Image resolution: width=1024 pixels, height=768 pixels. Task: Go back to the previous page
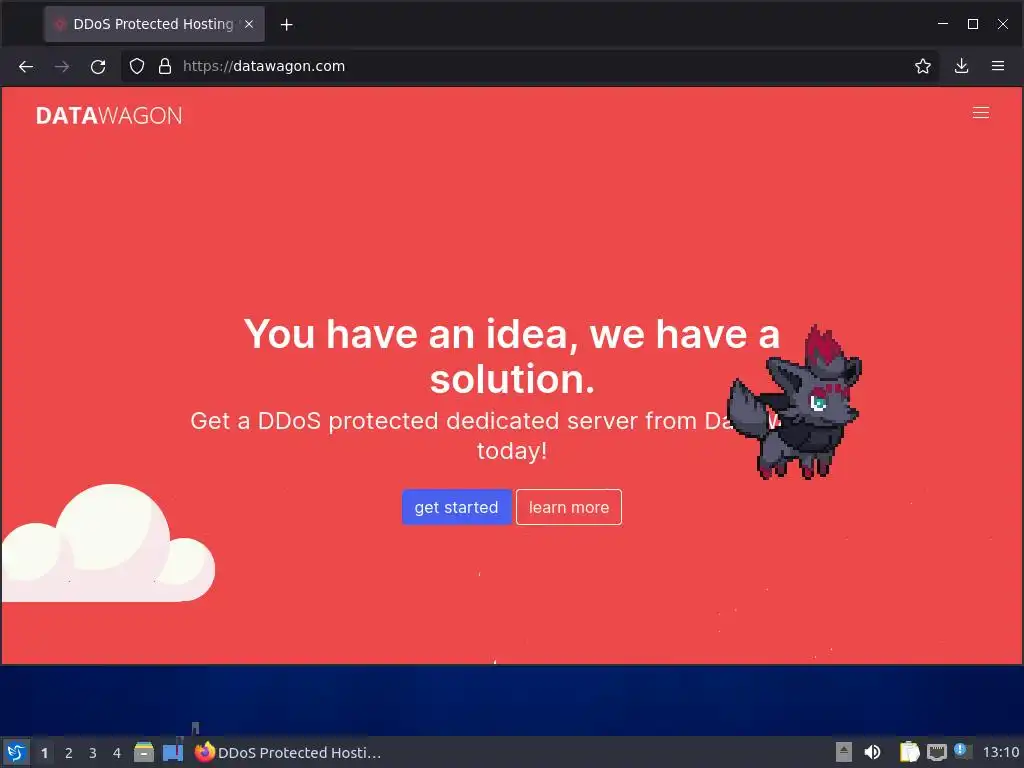25,67
